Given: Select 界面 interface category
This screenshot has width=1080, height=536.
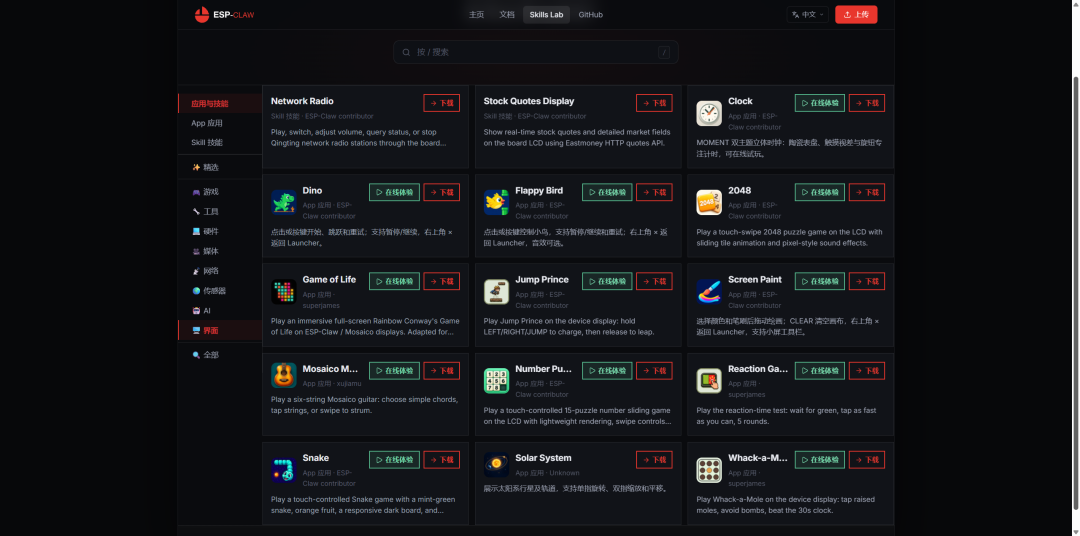Looking at the screenshot, I should 220,331.
